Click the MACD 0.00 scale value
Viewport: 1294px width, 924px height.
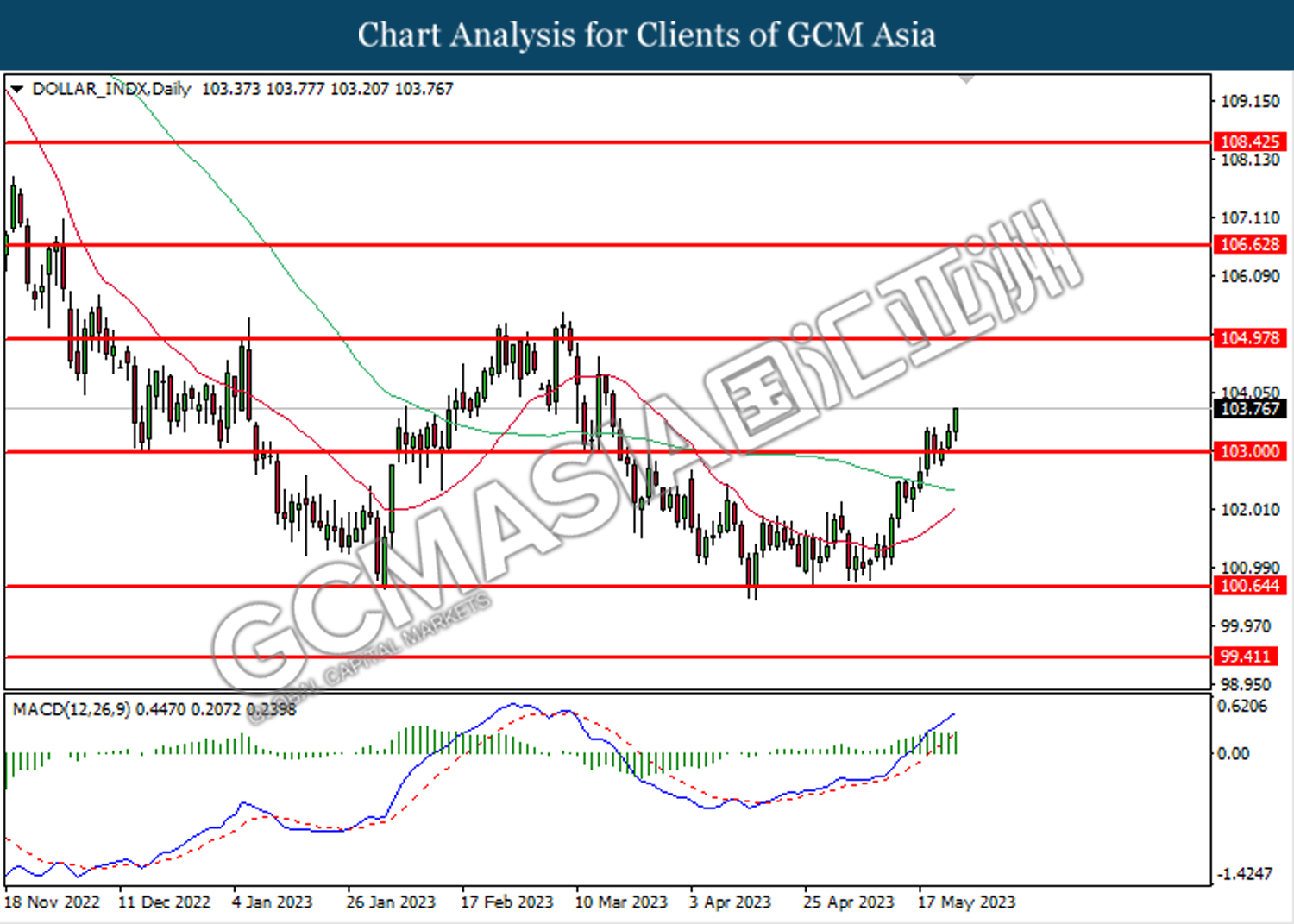tap(1233, 753)
